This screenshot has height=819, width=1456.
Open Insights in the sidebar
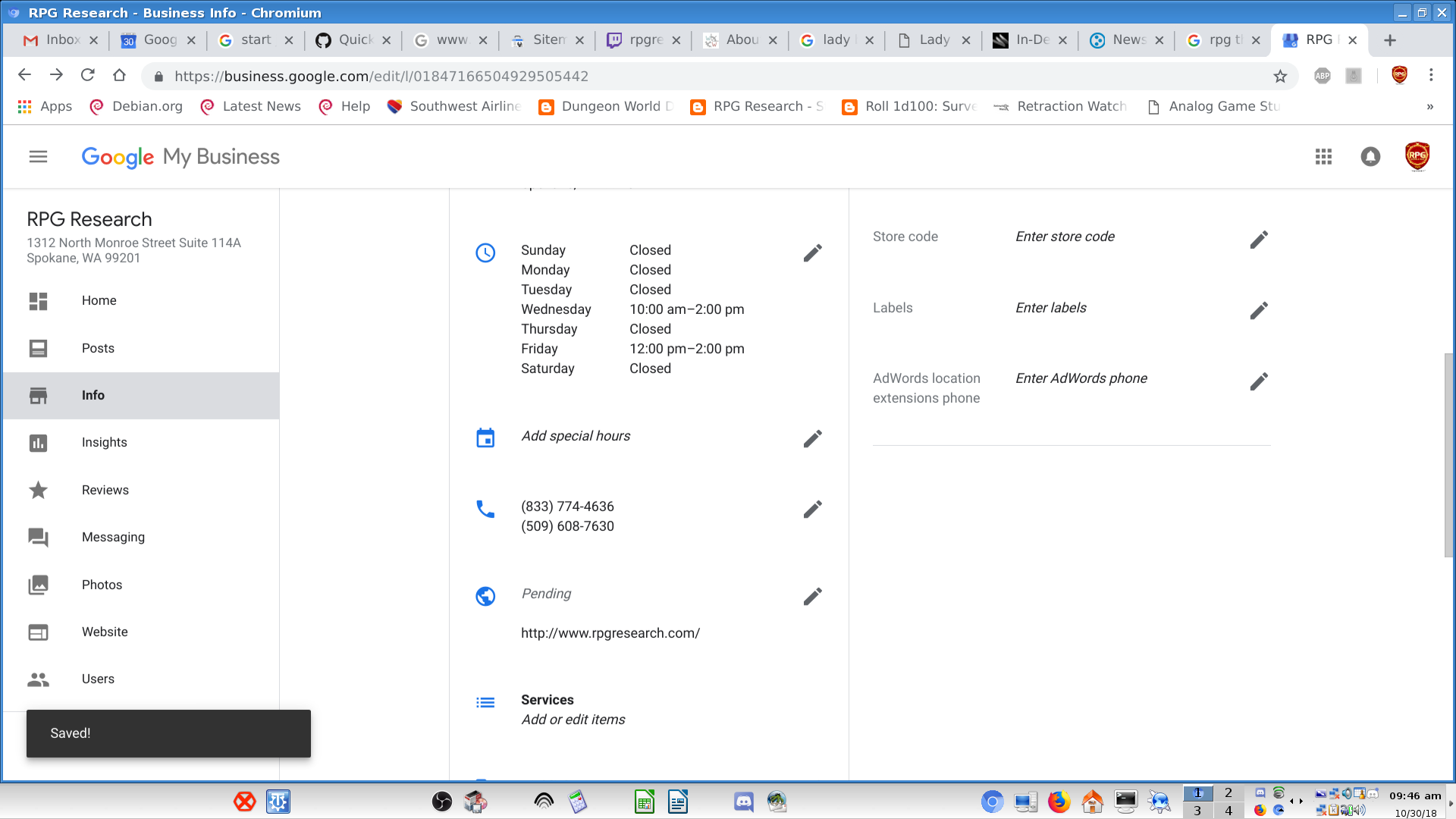point(105,442)
